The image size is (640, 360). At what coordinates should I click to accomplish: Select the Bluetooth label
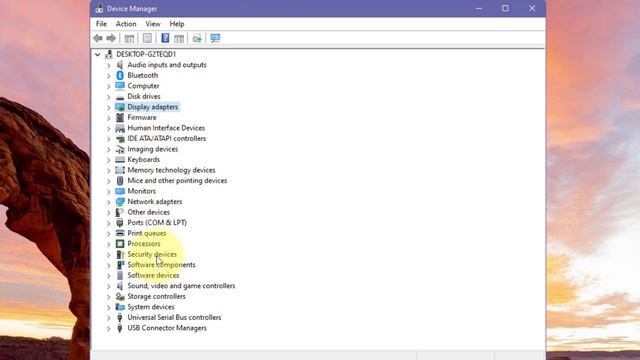pyautogui.click(x=142, y=76)
